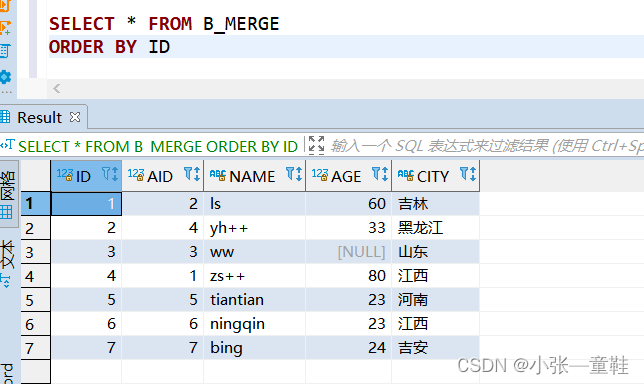The height and width of the screenshot is (384, 644).
Task: Switch to text view tab (文本)
Action: point(7,263)
